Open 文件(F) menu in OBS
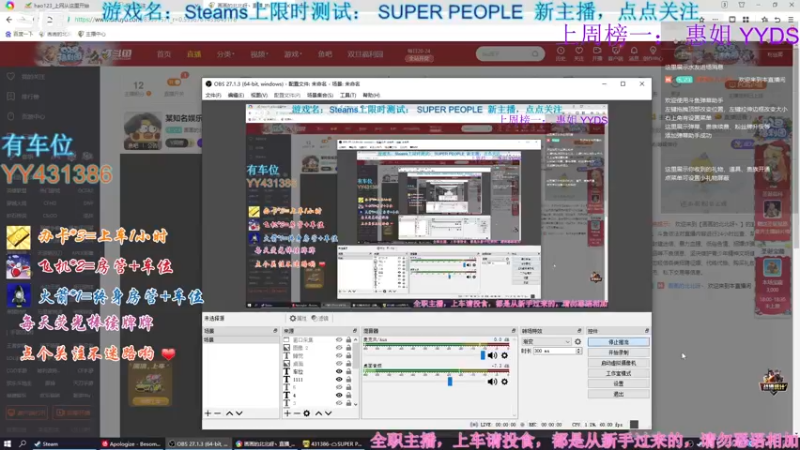Image resolution: width=800 pixels, height=450 pixels. tap(213, 95)
